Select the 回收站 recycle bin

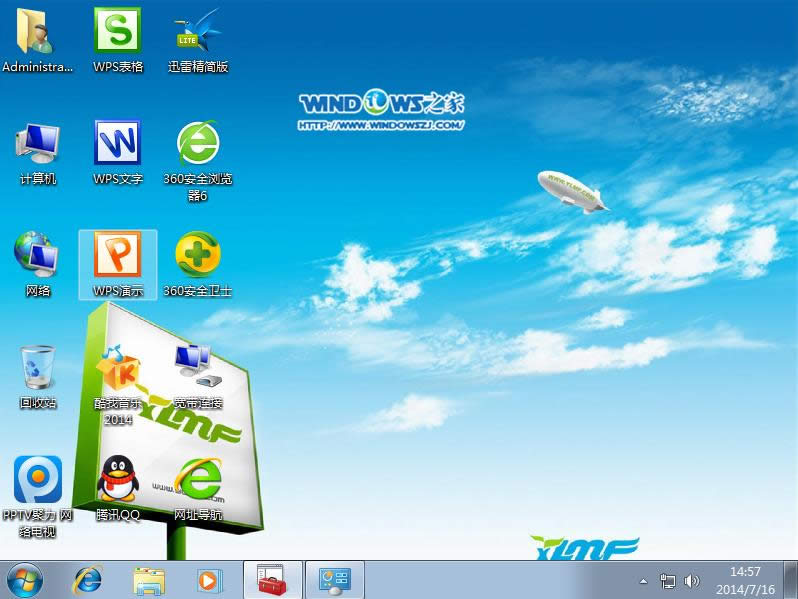point(38,368)
